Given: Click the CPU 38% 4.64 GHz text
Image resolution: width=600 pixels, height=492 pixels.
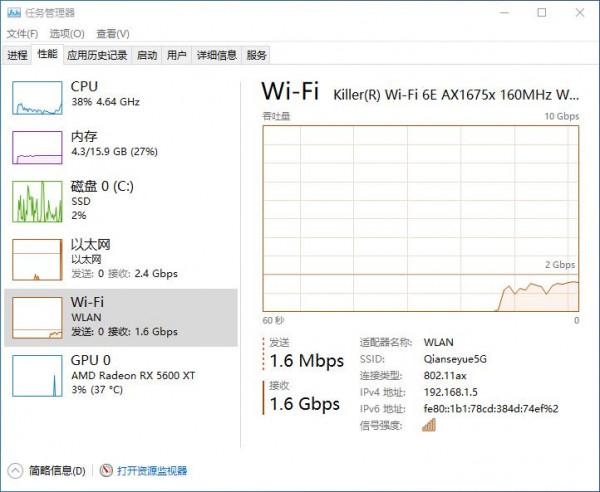Looking at the screenshot, I should click(x=106, y=102).
